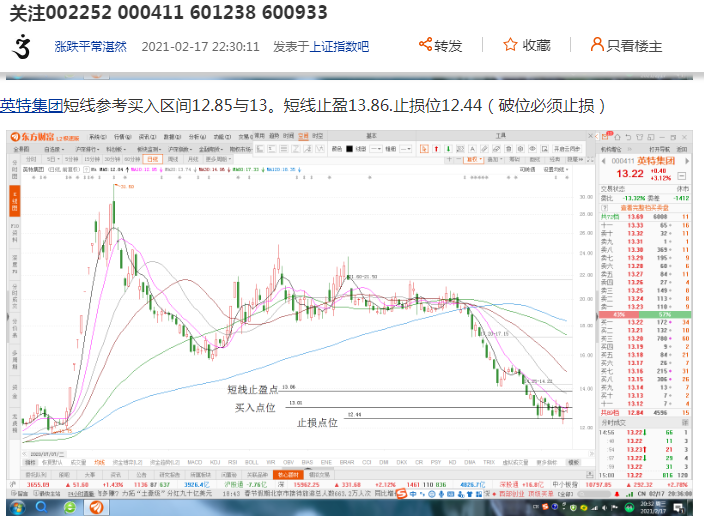Image resolution: width=704 pixels, height=529 pixels.
Task: Open author link 张跌平常湛然
Action: click(x=91, y=46)
